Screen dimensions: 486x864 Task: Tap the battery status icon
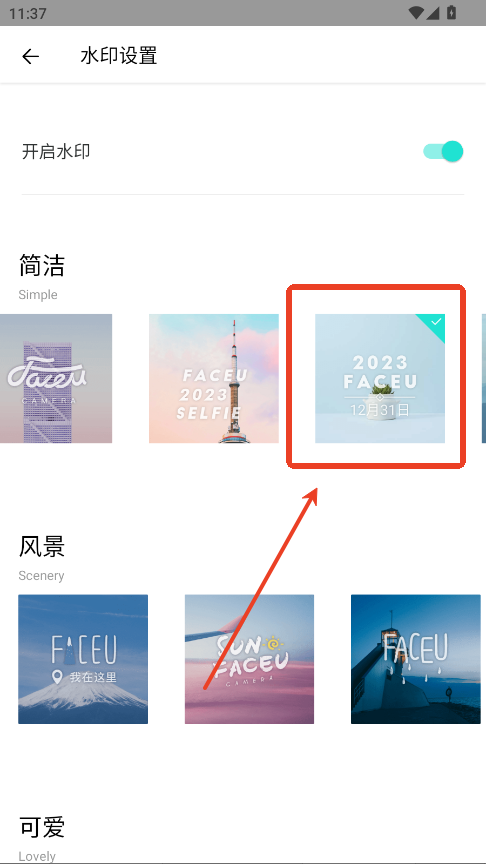point(451,12)
